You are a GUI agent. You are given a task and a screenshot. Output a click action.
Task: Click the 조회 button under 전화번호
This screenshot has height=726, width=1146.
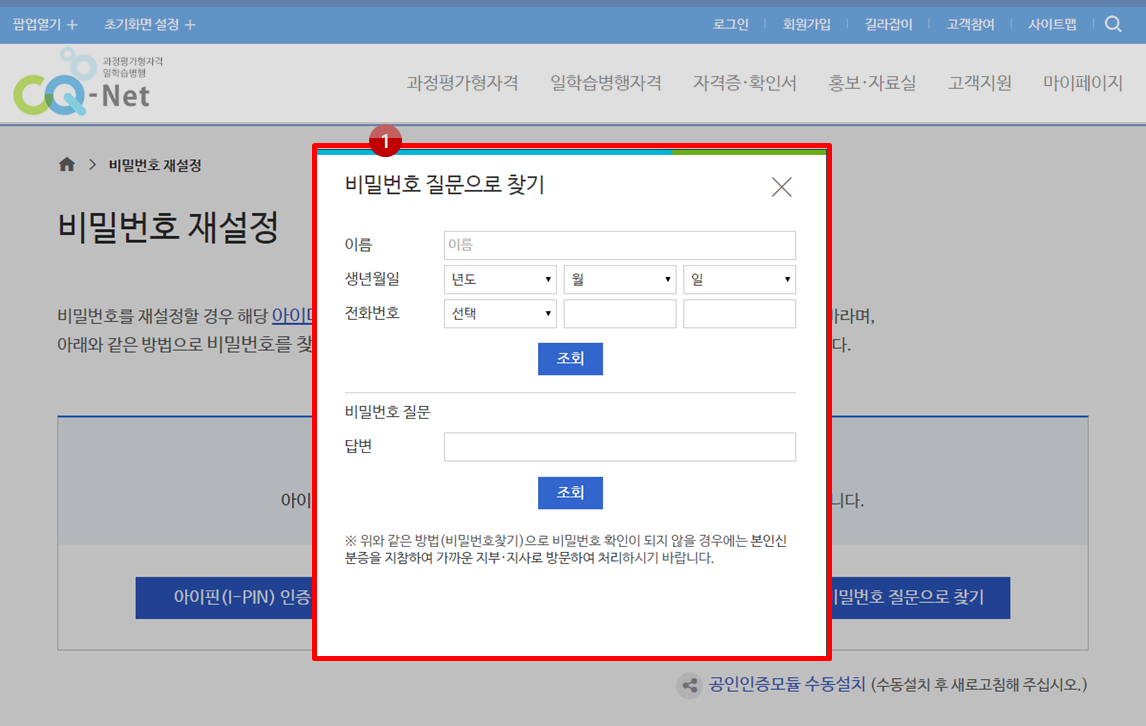[570, 358]
